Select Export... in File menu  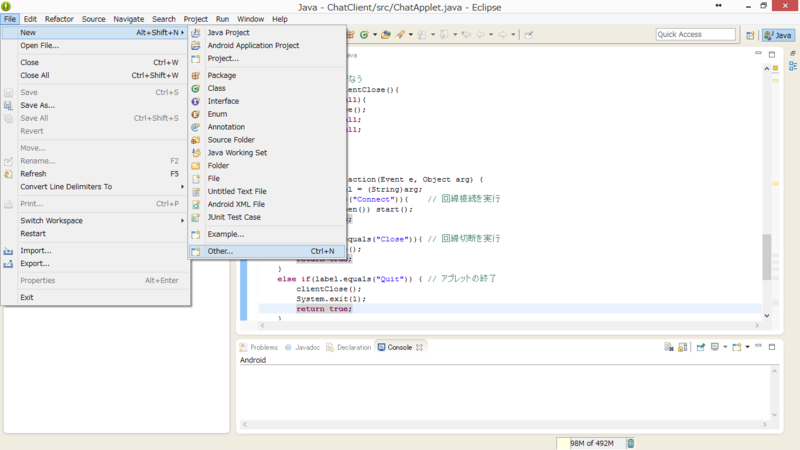pyautogui.click(x=96, y=264)
